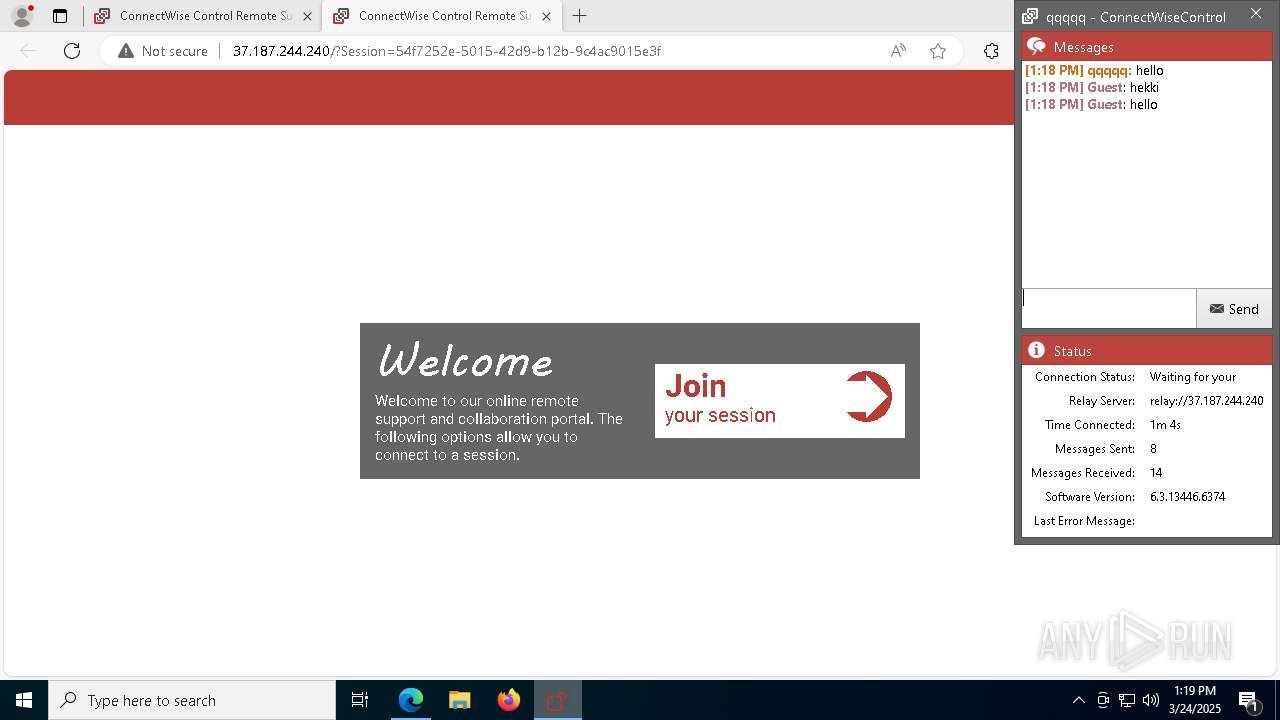Open ConnectWise Control taskbar app
The width and height of the screenshot is (1280, 720).
(x=557, y=700)
